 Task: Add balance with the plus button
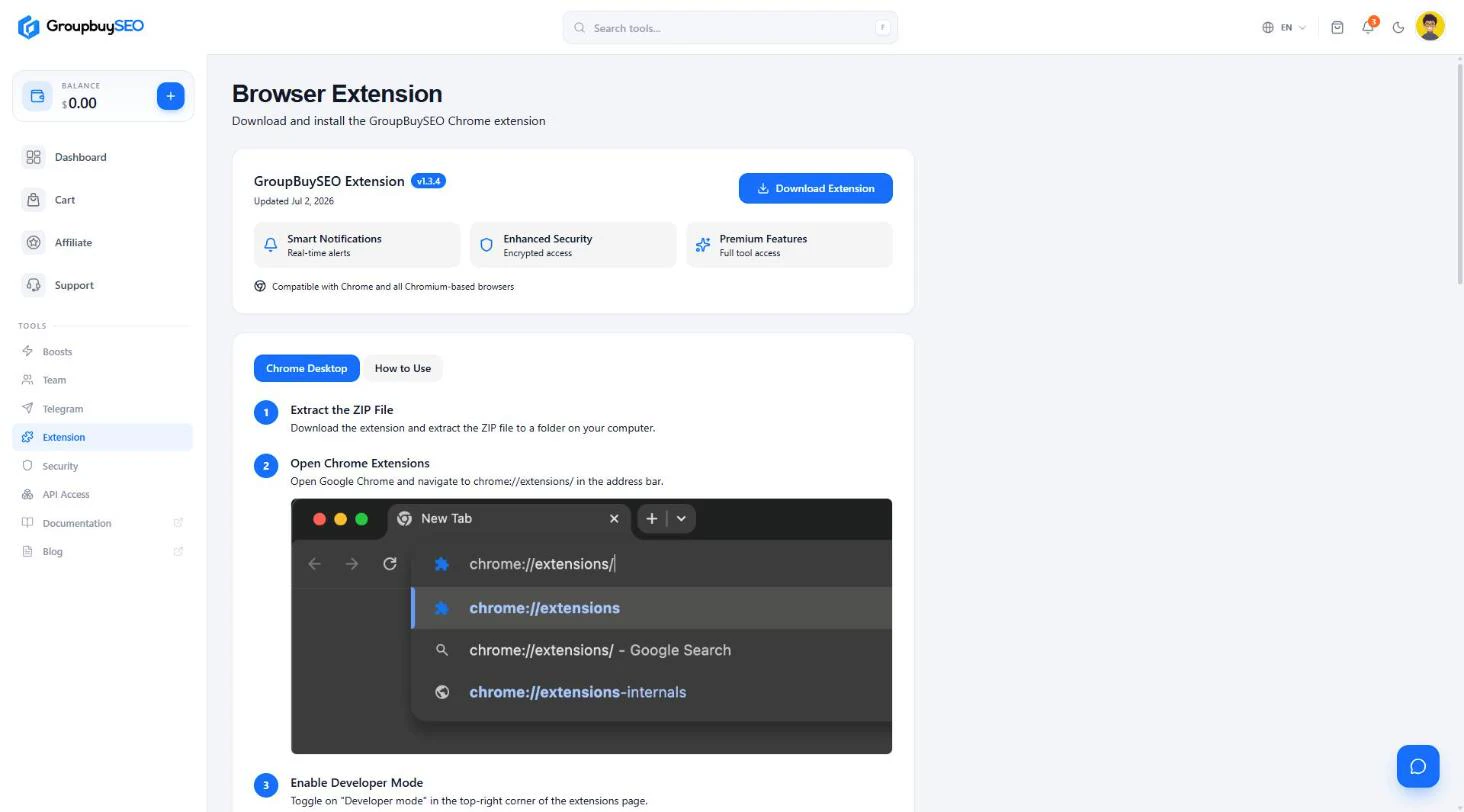tap(170, 96)
